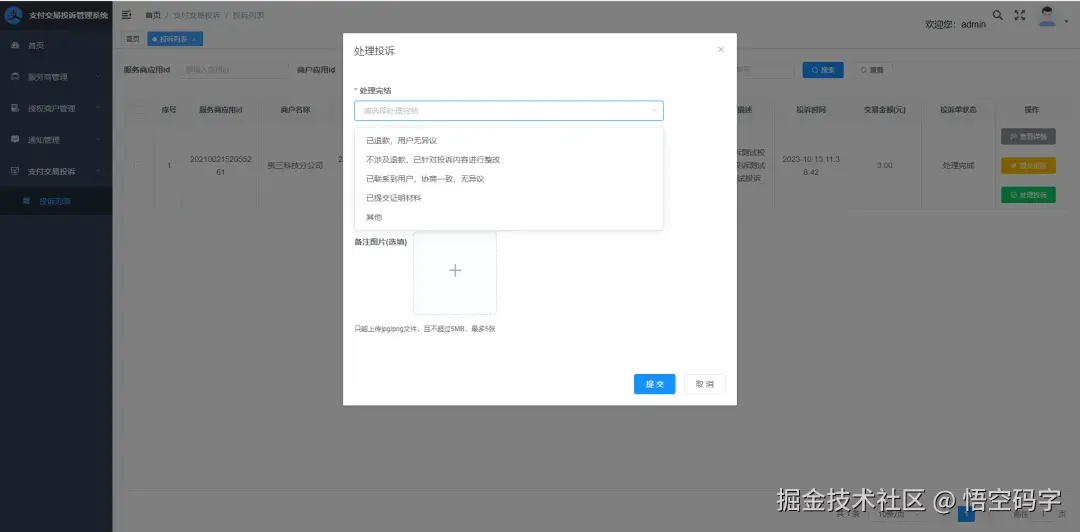This screenshot has height=532, width=1080.
Task: Click the 3.00 amount cell
Action: (884, 165)
